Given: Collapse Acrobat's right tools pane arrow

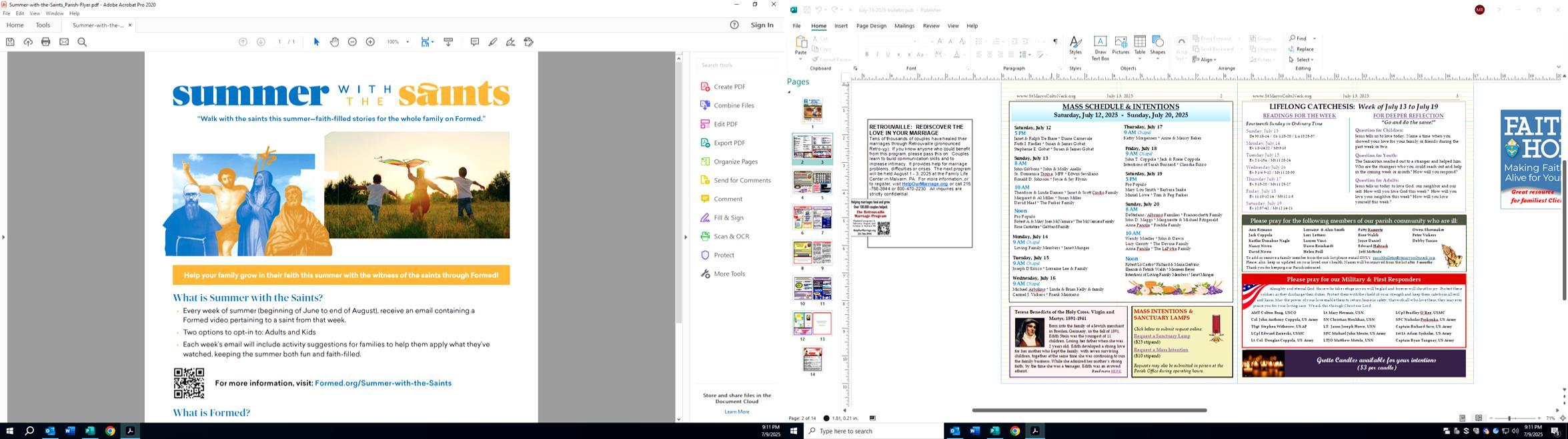Looking at the screenshot, I should pyautogui.click(x=686, y=237).
